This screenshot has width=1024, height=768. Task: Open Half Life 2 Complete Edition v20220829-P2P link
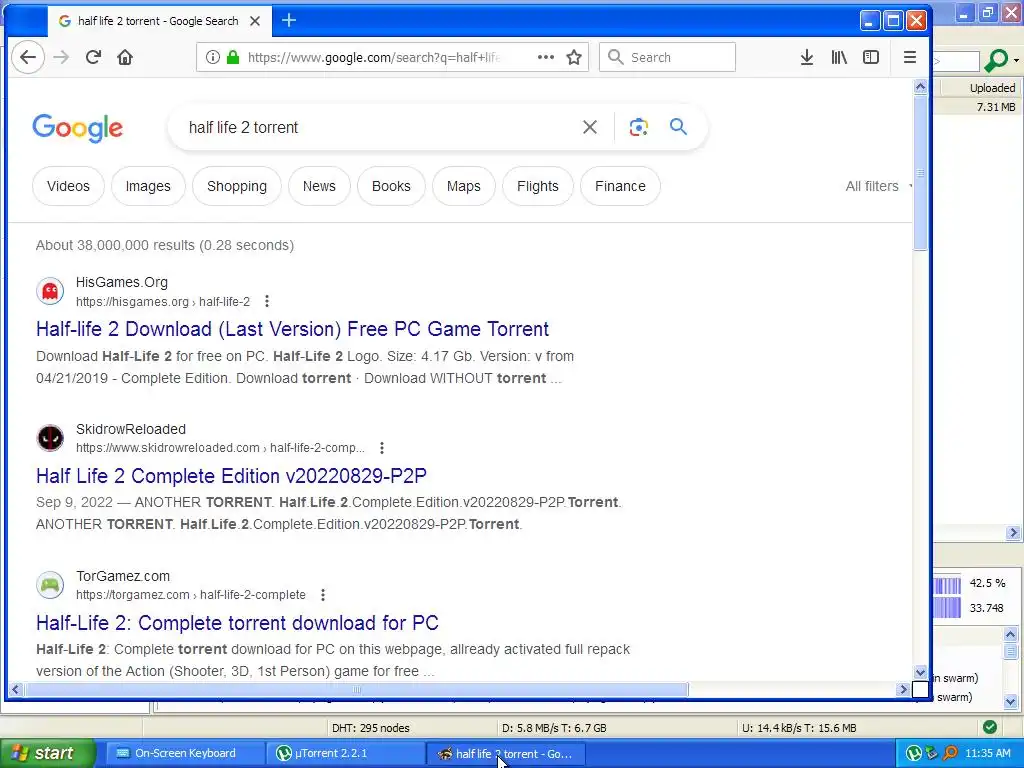pos(231,476)
